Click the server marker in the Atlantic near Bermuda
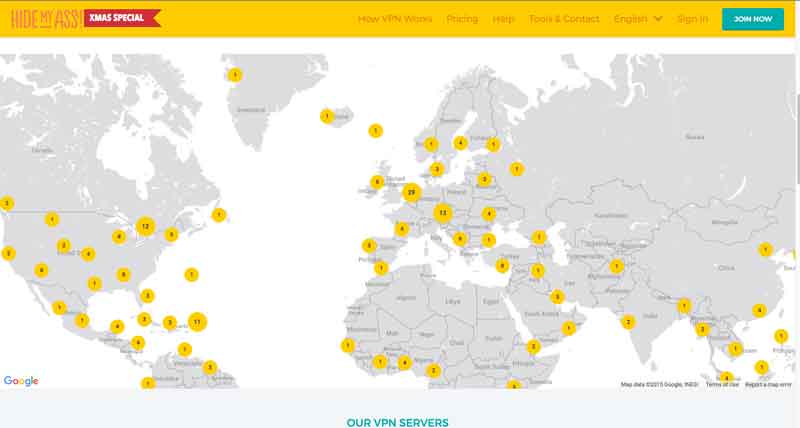 tap(191, 274)
